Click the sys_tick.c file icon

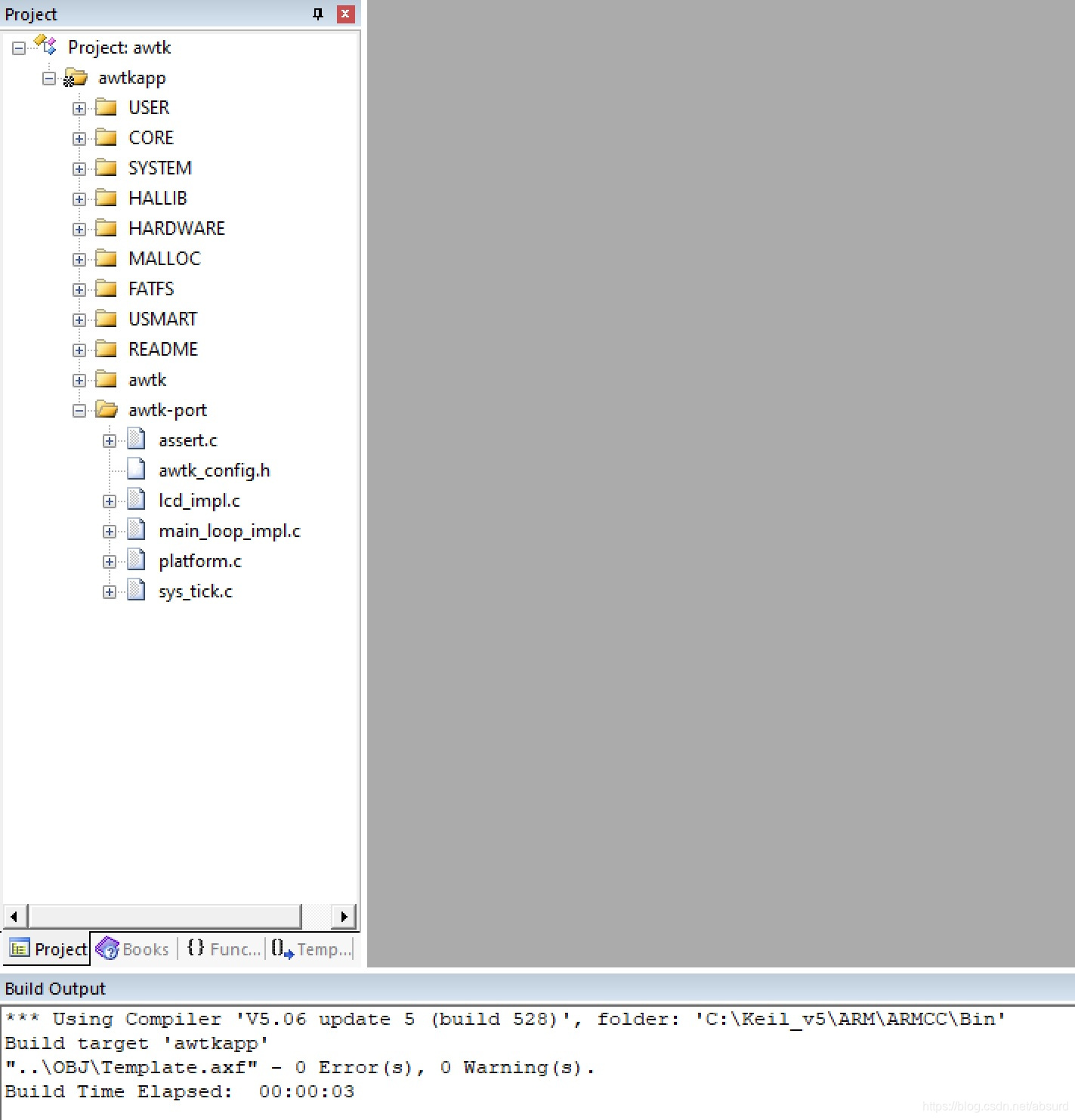point(137,590)
